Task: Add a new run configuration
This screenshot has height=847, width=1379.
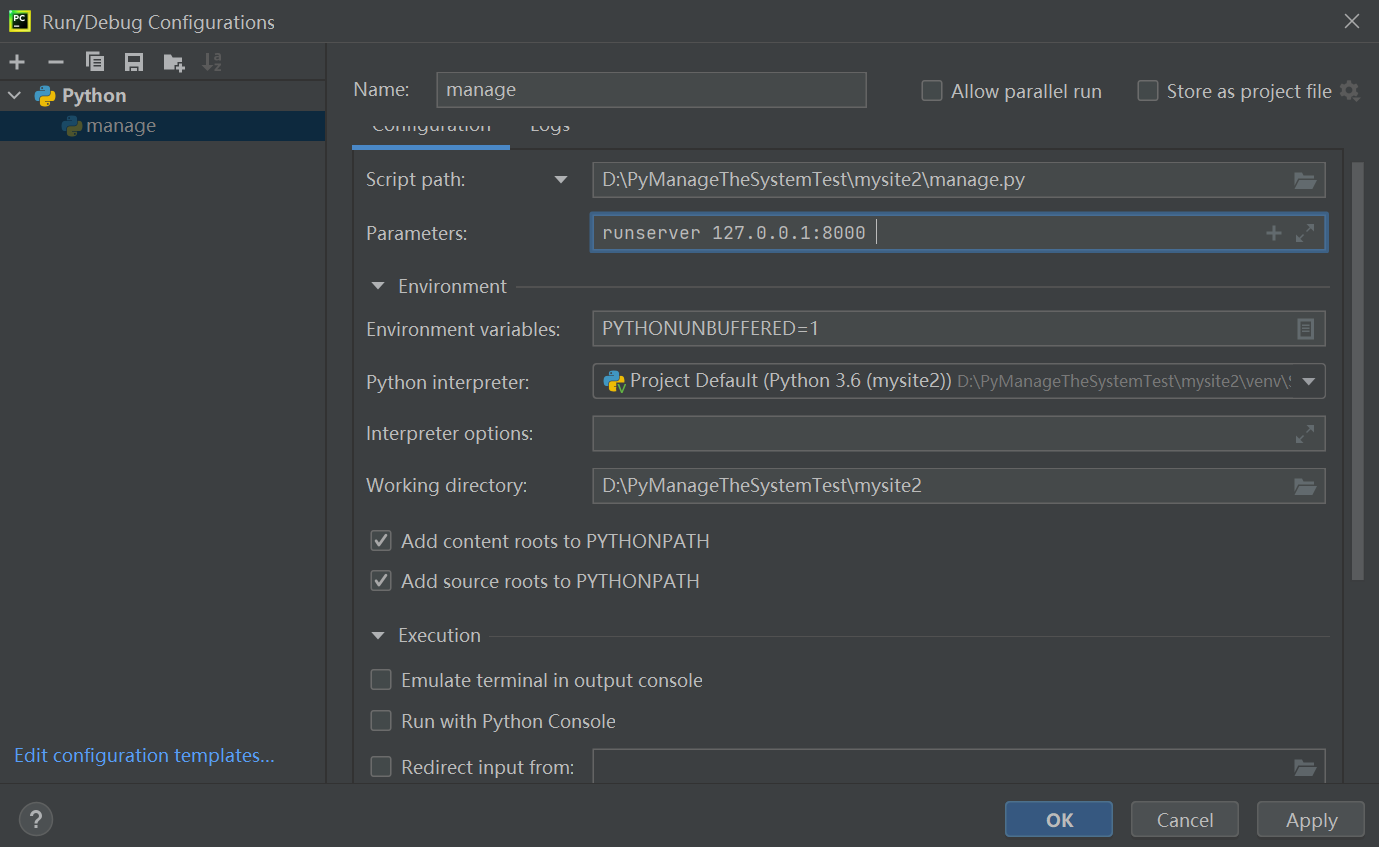Action: click(x=16, y=61)
